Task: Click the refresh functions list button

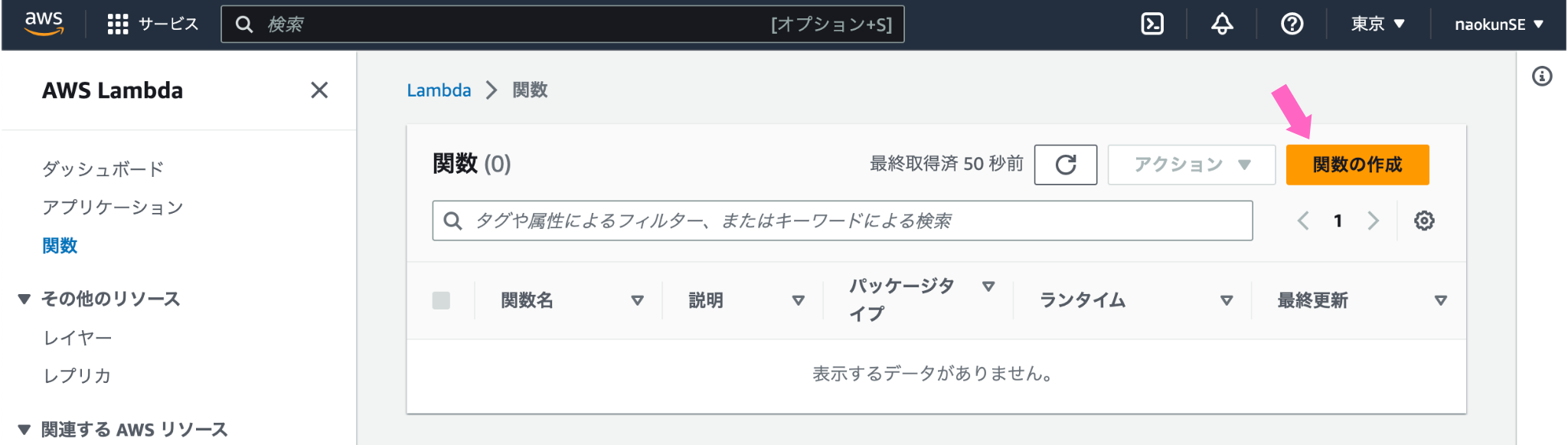Action: [1066, 165]
